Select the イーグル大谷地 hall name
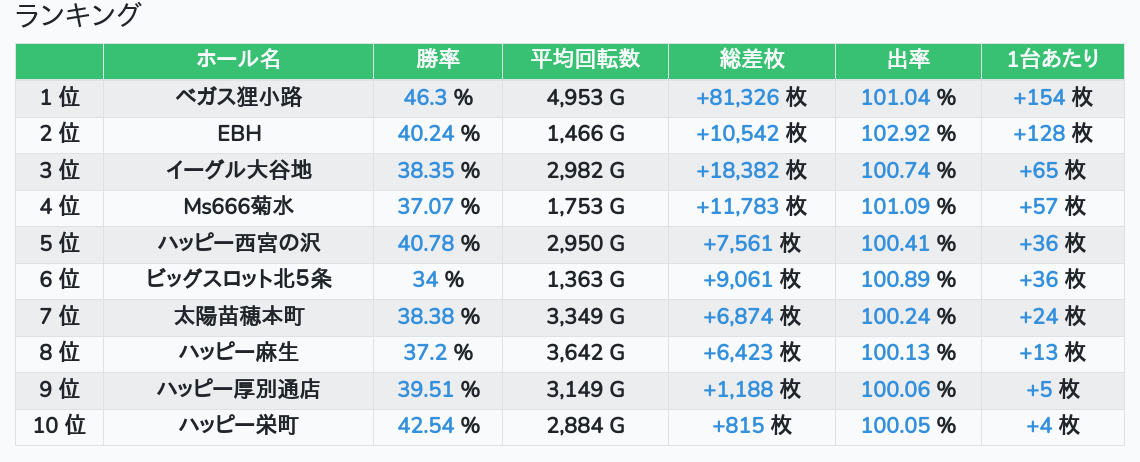This screenshot has height=462, width=1140. click(238, 170)
